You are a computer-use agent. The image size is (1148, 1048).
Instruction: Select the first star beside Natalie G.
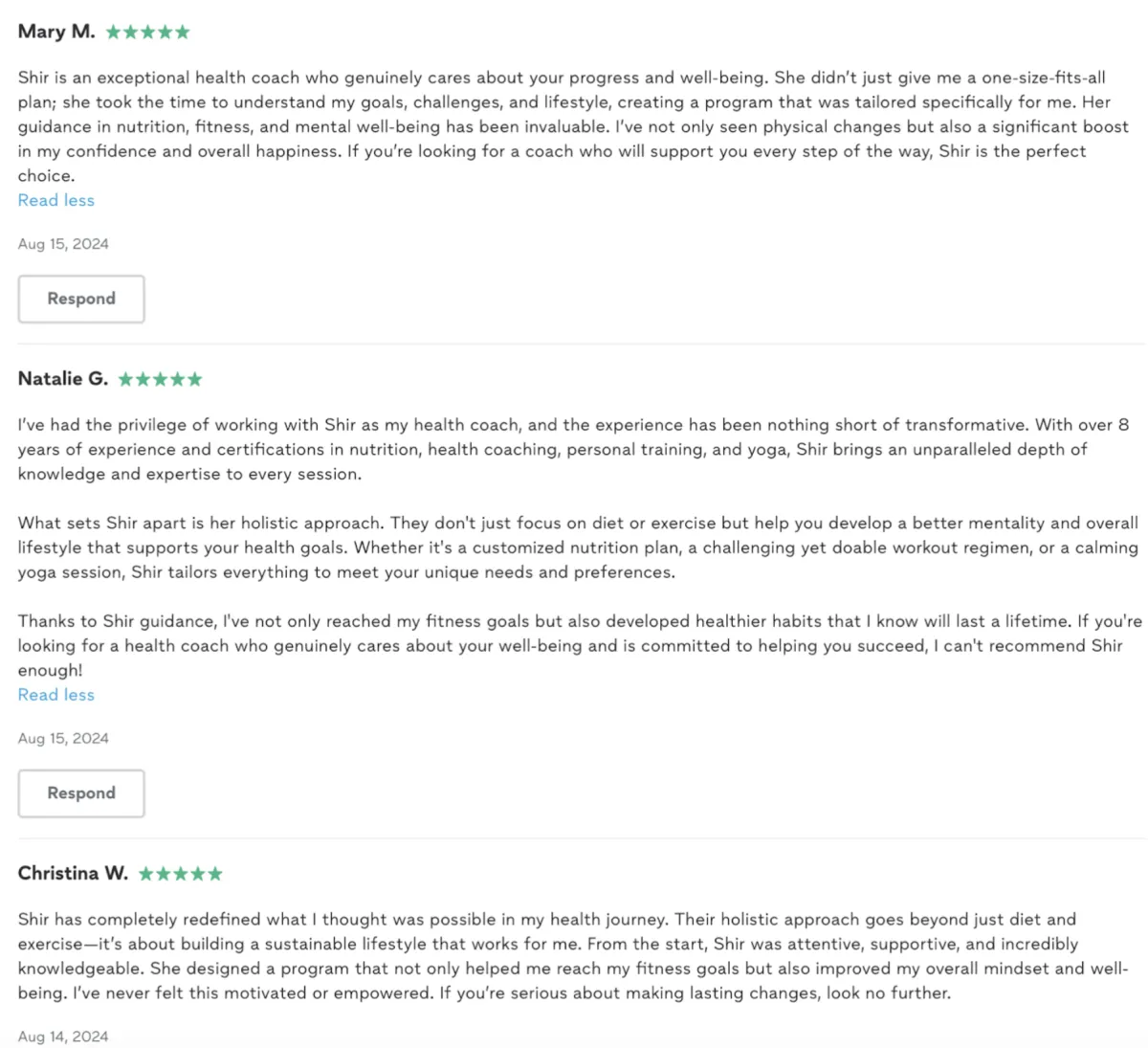125,379
